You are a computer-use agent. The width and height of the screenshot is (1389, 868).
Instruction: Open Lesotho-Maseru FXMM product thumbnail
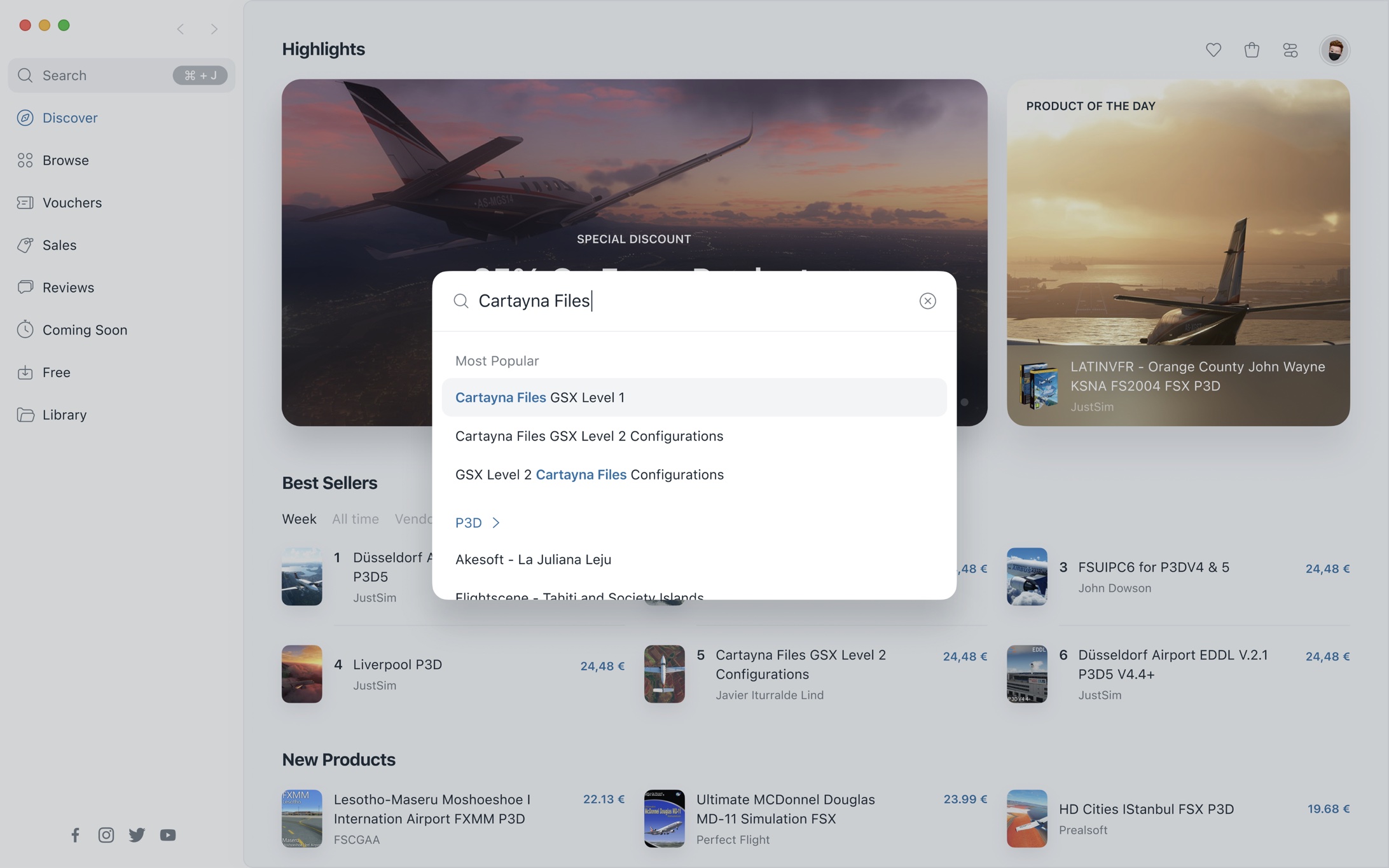tap(301, 818)
